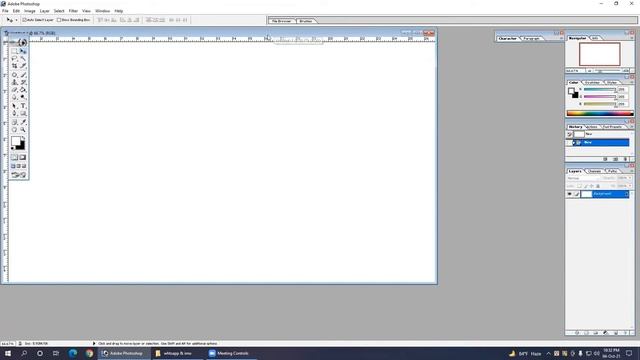
Task: Switch to Full Screen Mode with menu bar
Action: 18,166
